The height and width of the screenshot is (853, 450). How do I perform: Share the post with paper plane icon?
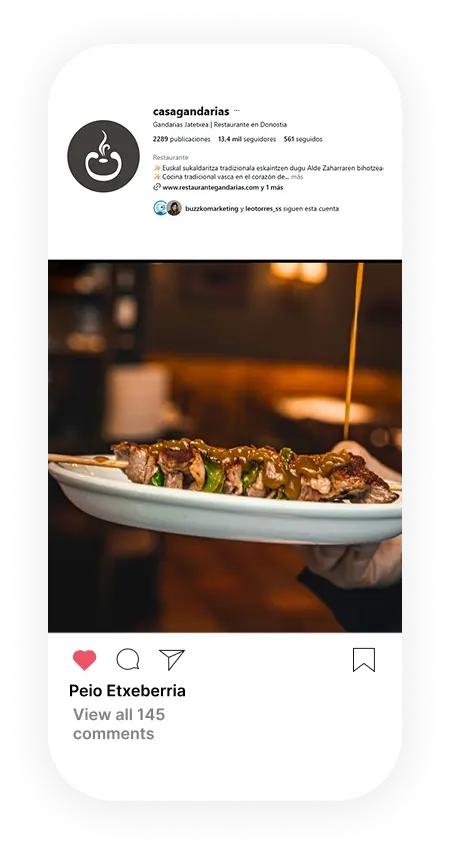172,659
